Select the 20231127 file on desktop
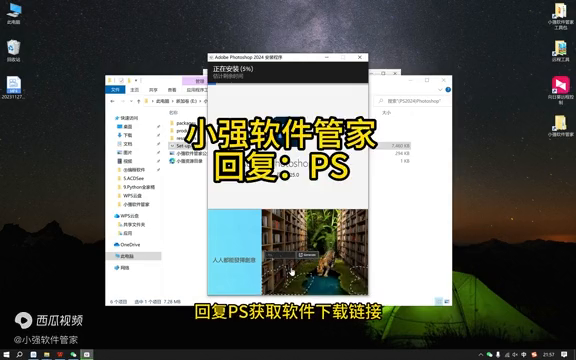This screenshot has height=360, width=576. pos(13,87)
